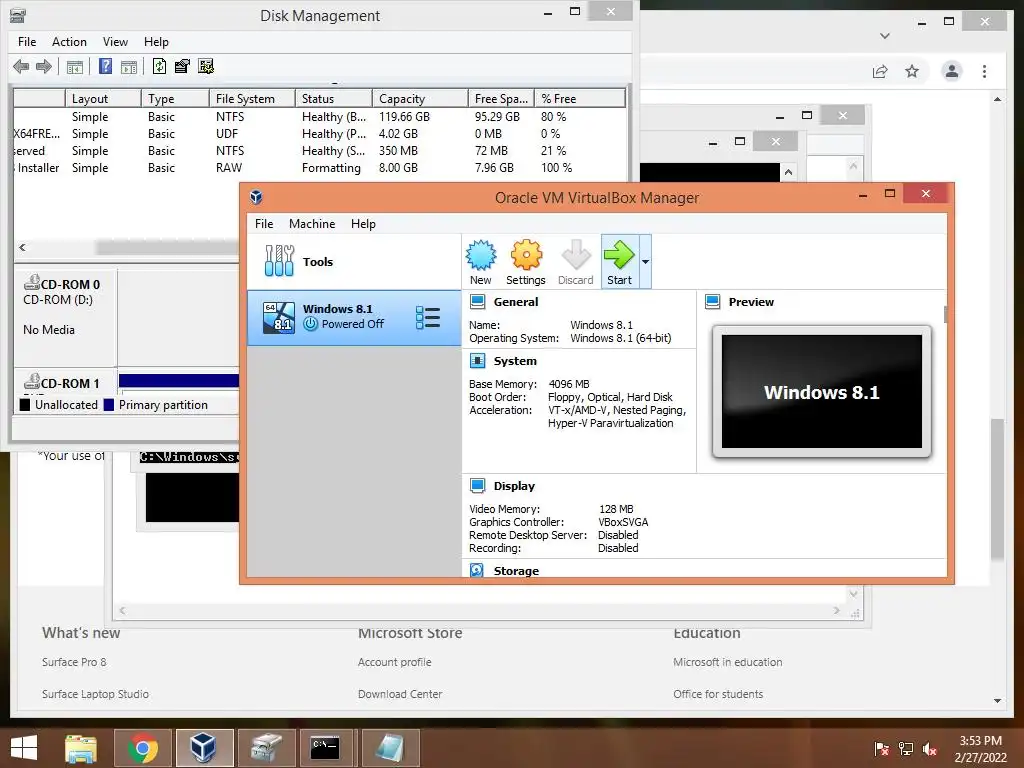Click the Back arrow in Disk Management toolbar
Viewport: 1024px width, 768px height.
coord(21,66)
